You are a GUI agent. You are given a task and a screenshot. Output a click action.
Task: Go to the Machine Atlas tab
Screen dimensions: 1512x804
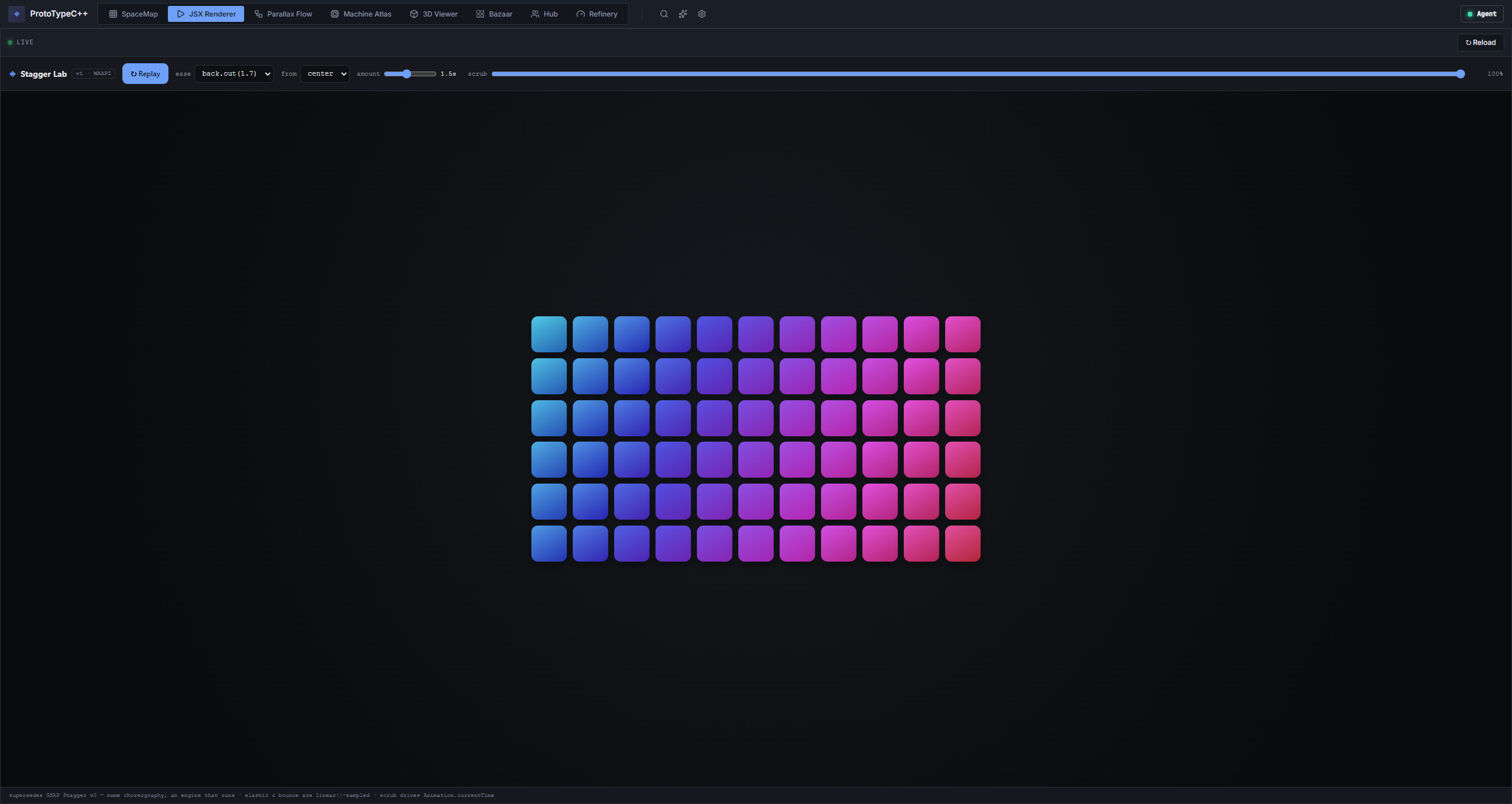pos(361,14)
